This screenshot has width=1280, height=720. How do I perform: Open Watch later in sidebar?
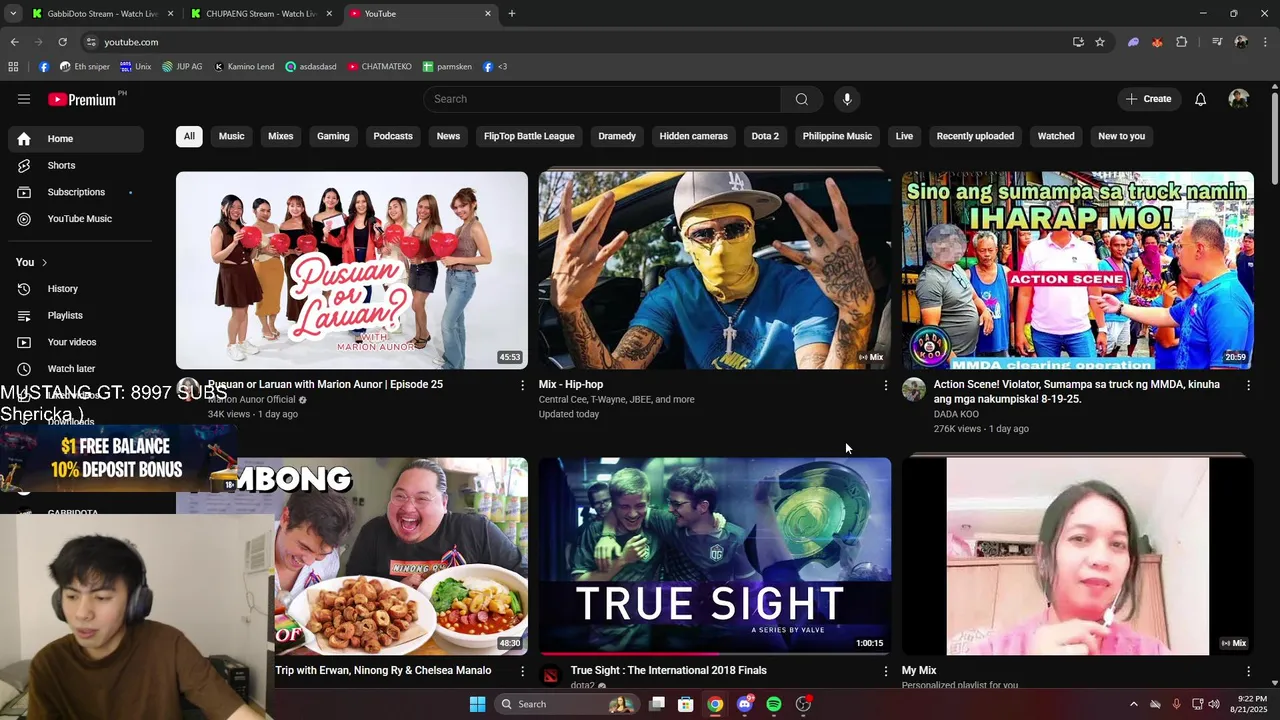[76, 369]
